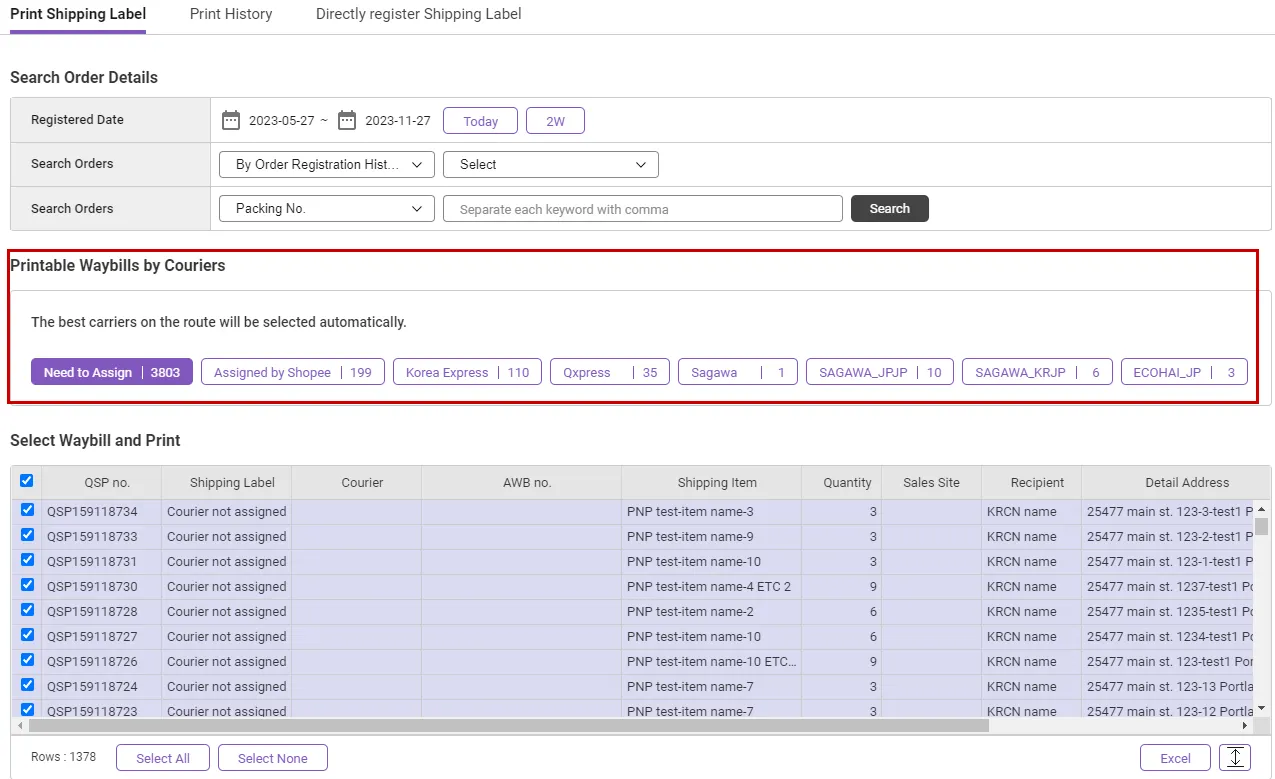Click the Search button

tap(889, 209)
